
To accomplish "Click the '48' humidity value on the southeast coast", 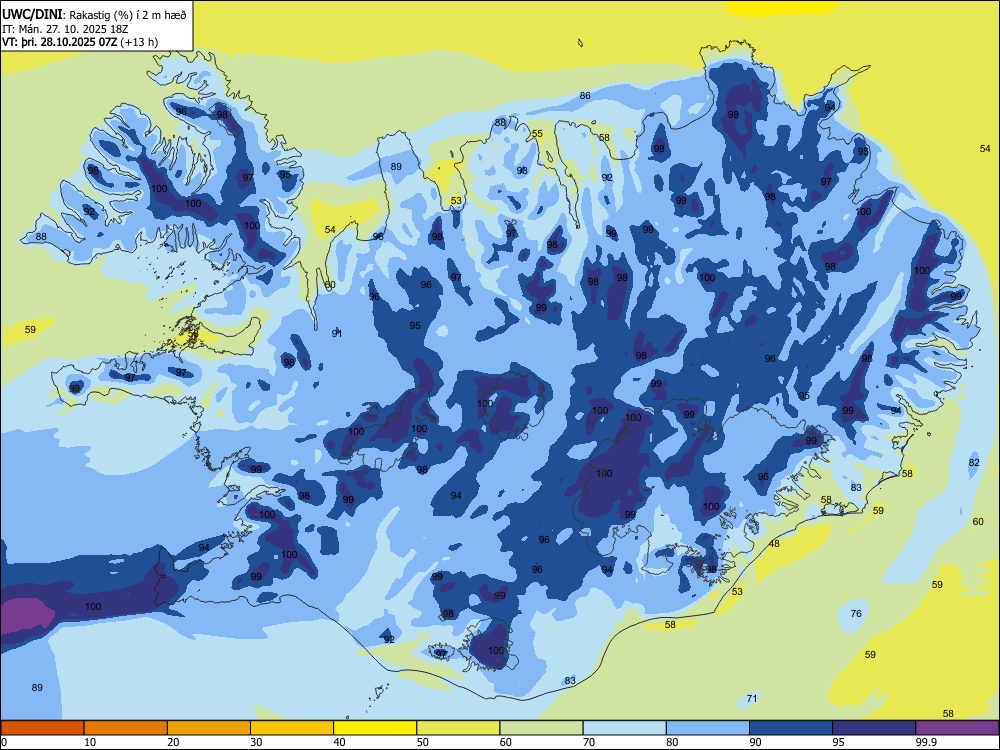I will pos(774,544).
